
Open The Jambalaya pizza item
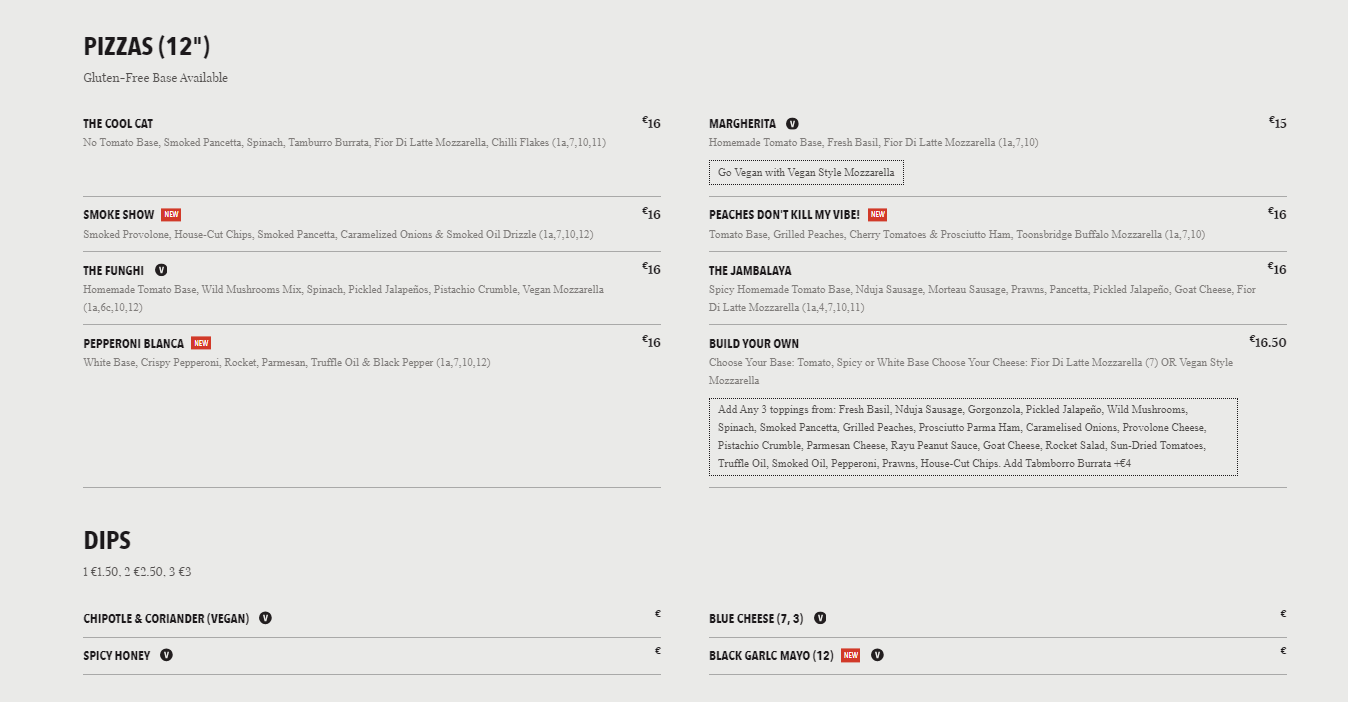coord(750,270)
